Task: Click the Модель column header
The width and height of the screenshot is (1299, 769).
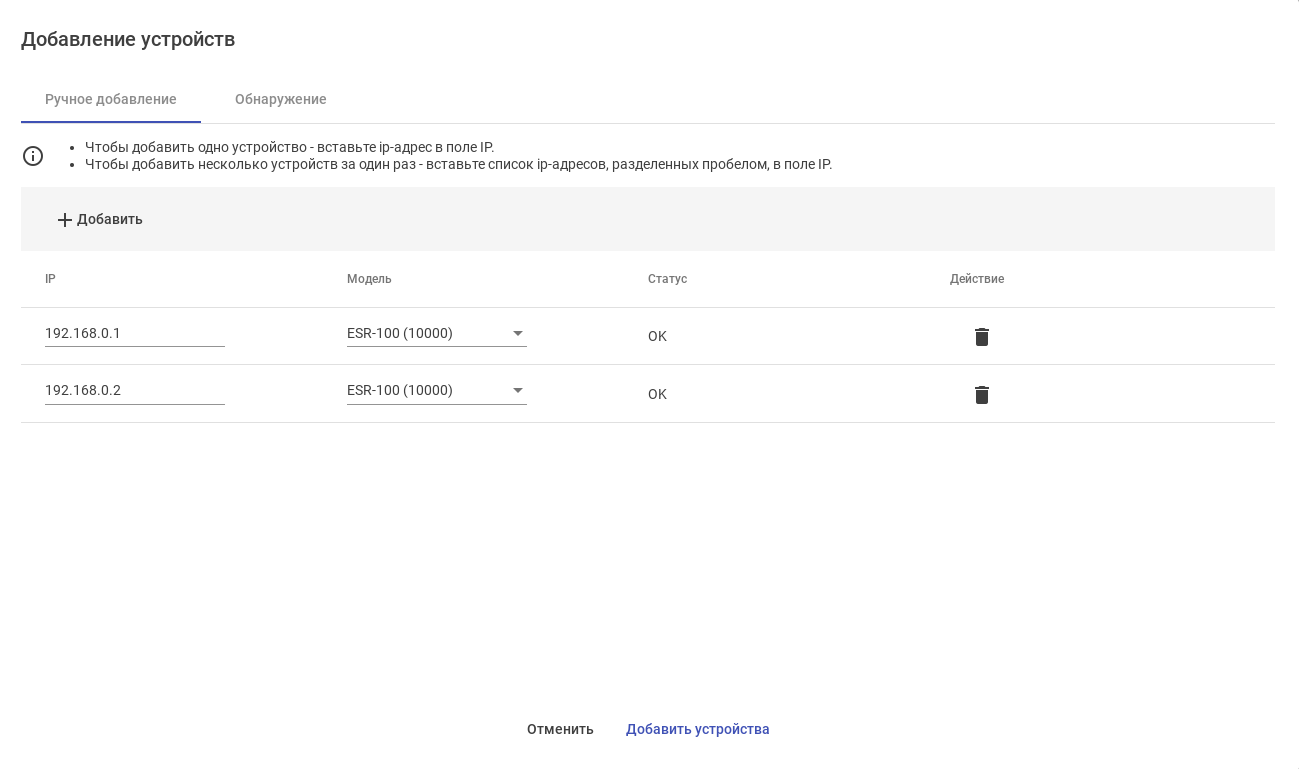Action: 369,279
